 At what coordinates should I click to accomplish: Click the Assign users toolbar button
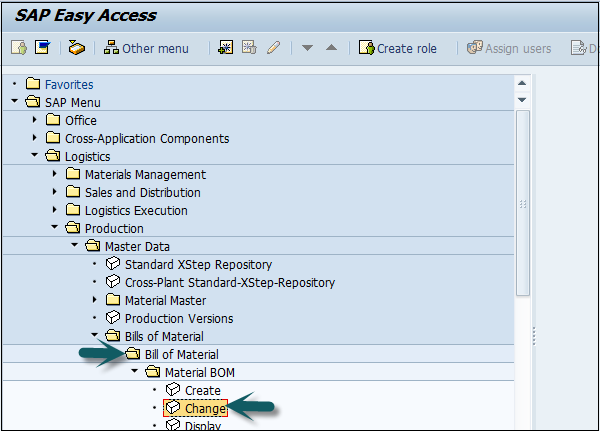click(509, 48)
